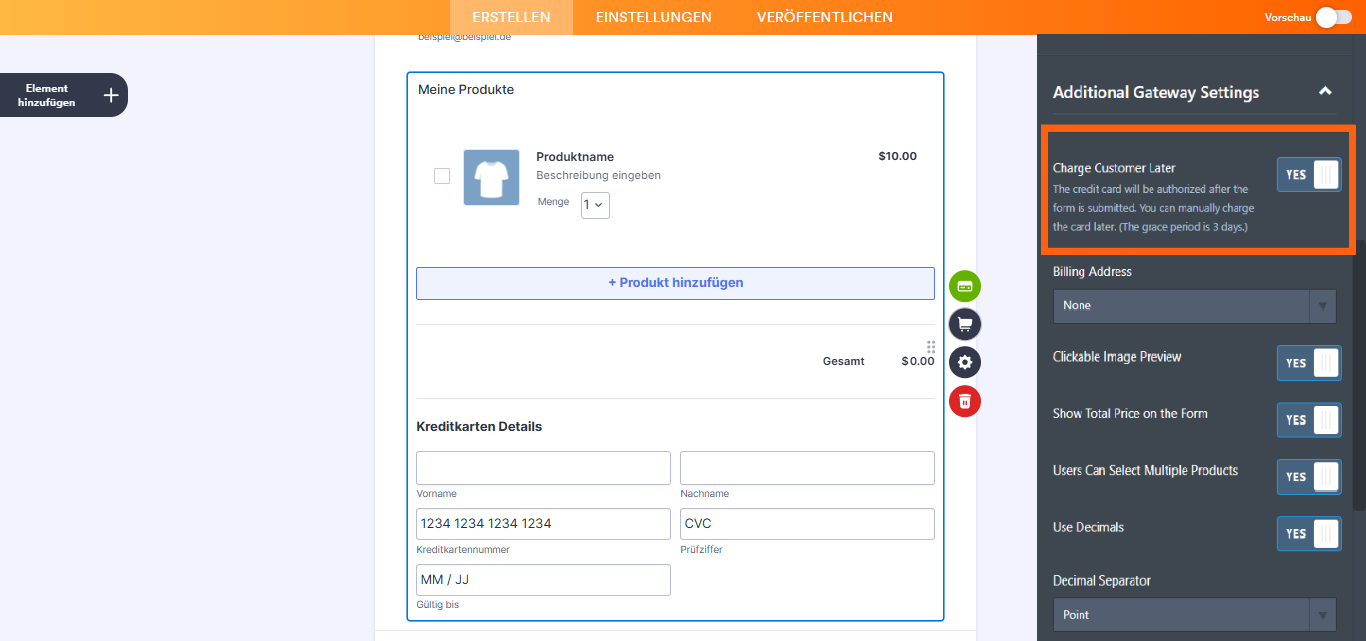Click the Vorname input field
1366x641 pixels.
(x=543, y=468)
